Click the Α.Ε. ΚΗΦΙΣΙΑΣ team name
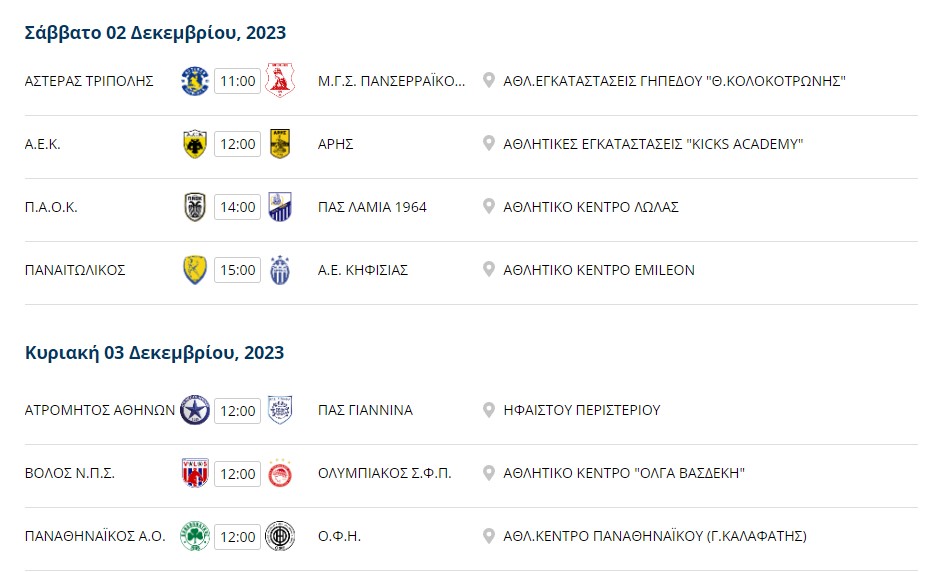The height and width of the screenshot is (572, 942). [363, 270]
